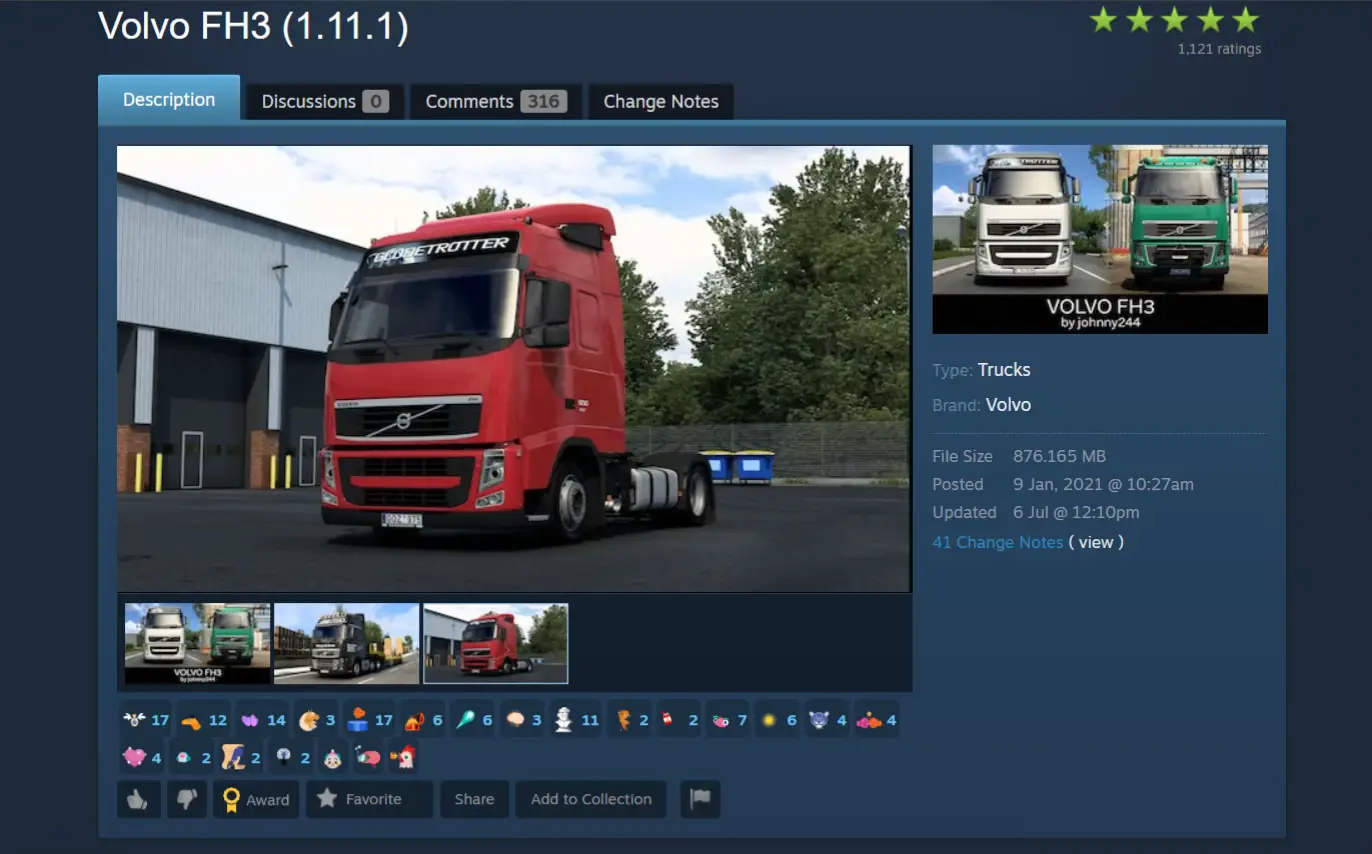Open the Discussions tab
This screenshot has width=1372, height=854.
pyautogui.click(x=325, y=101)
